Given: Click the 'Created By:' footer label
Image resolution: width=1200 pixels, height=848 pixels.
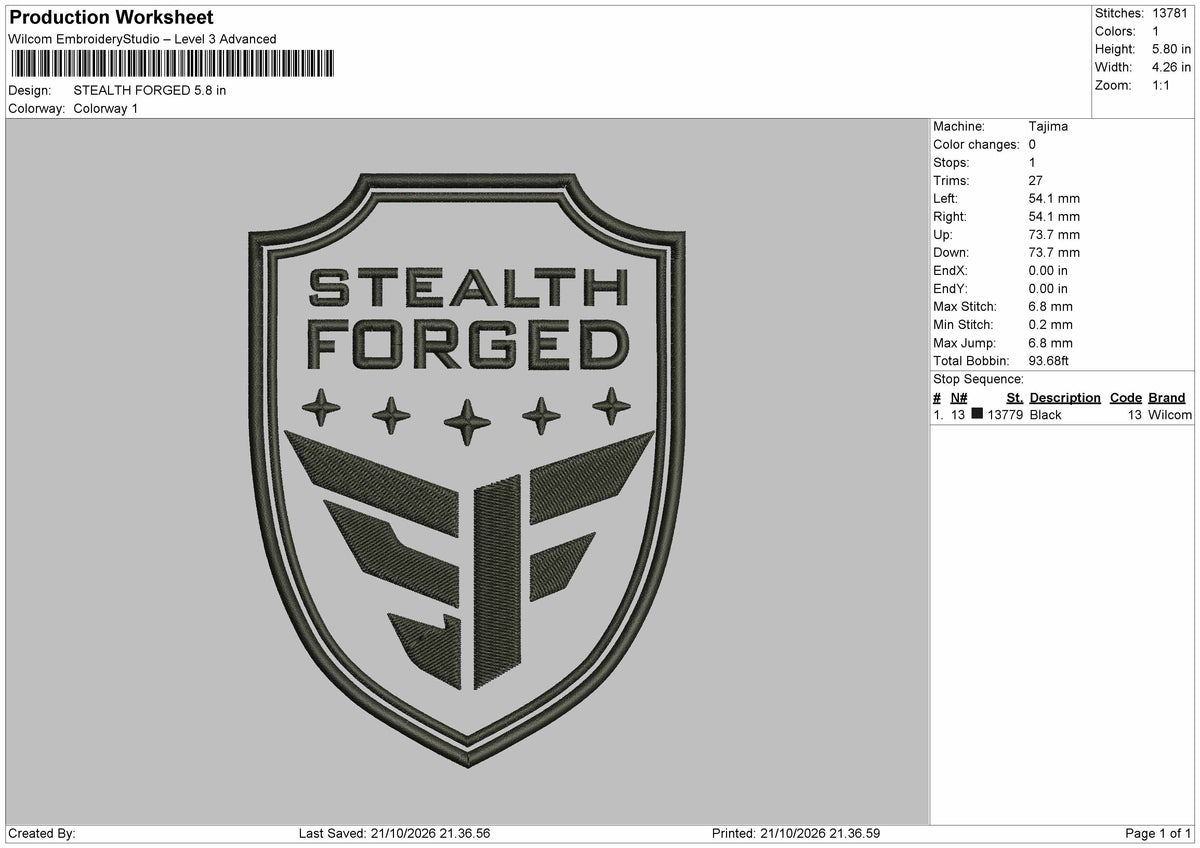Looking at the screenshot, I should click(x=42, y=833).
